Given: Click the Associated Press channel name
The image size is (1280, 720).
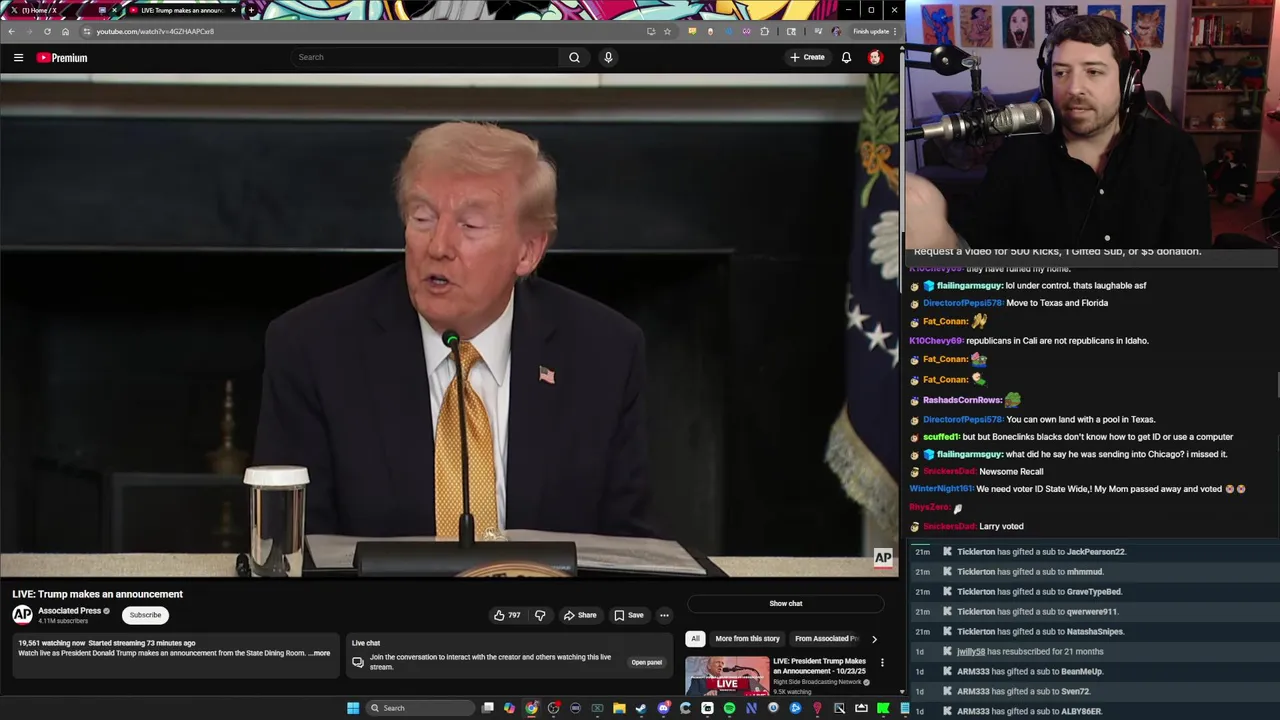Looking at the screenshot, I should coord(69,611).
